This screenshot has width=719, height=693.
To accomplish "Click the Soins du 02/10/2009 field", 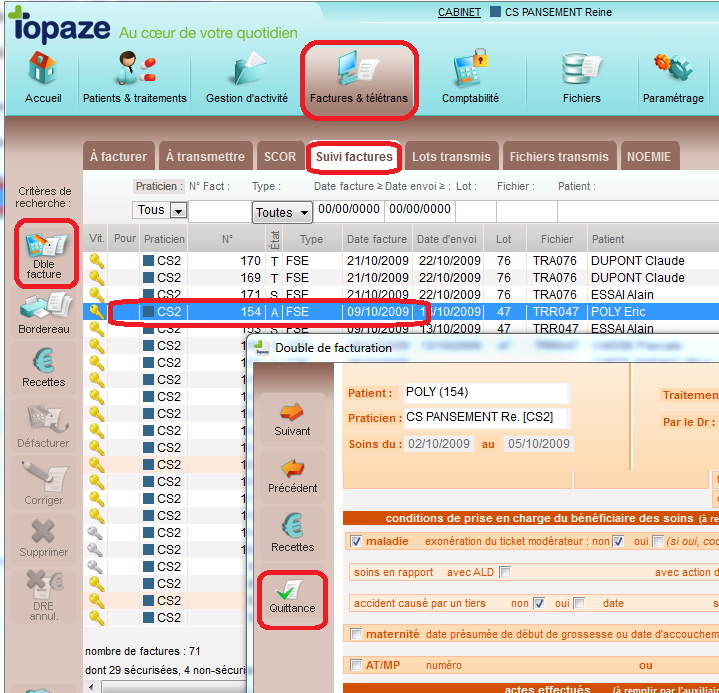I will tap(439, 444).
